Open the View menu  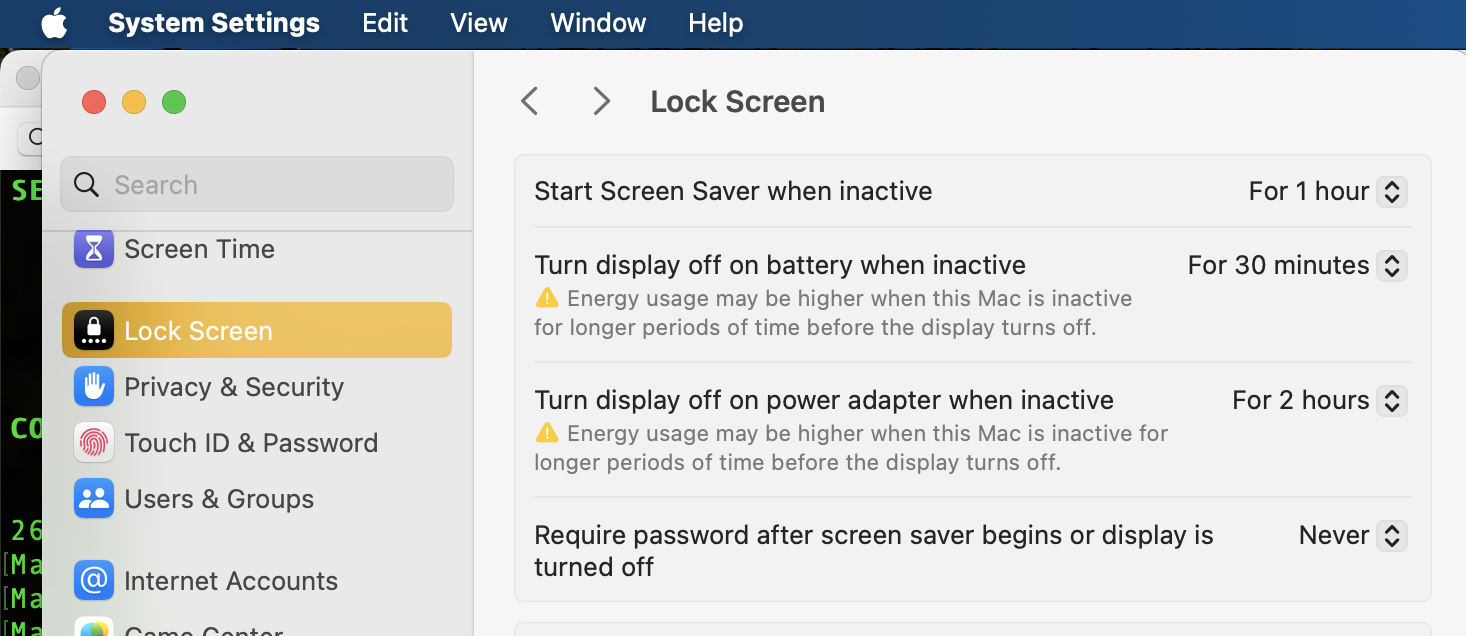coord(479,23)
